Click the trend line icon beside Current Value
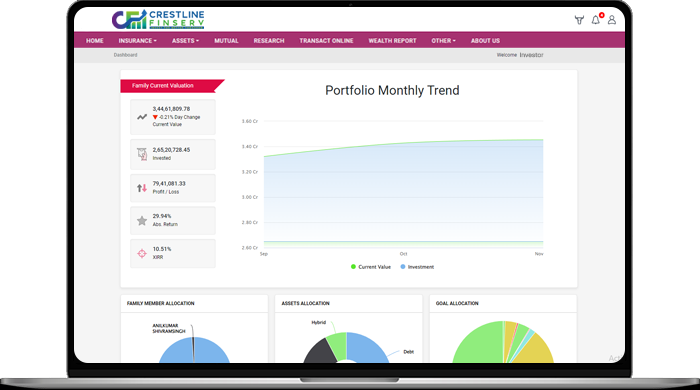Screen dimensions: 700x390 point(142,117)
